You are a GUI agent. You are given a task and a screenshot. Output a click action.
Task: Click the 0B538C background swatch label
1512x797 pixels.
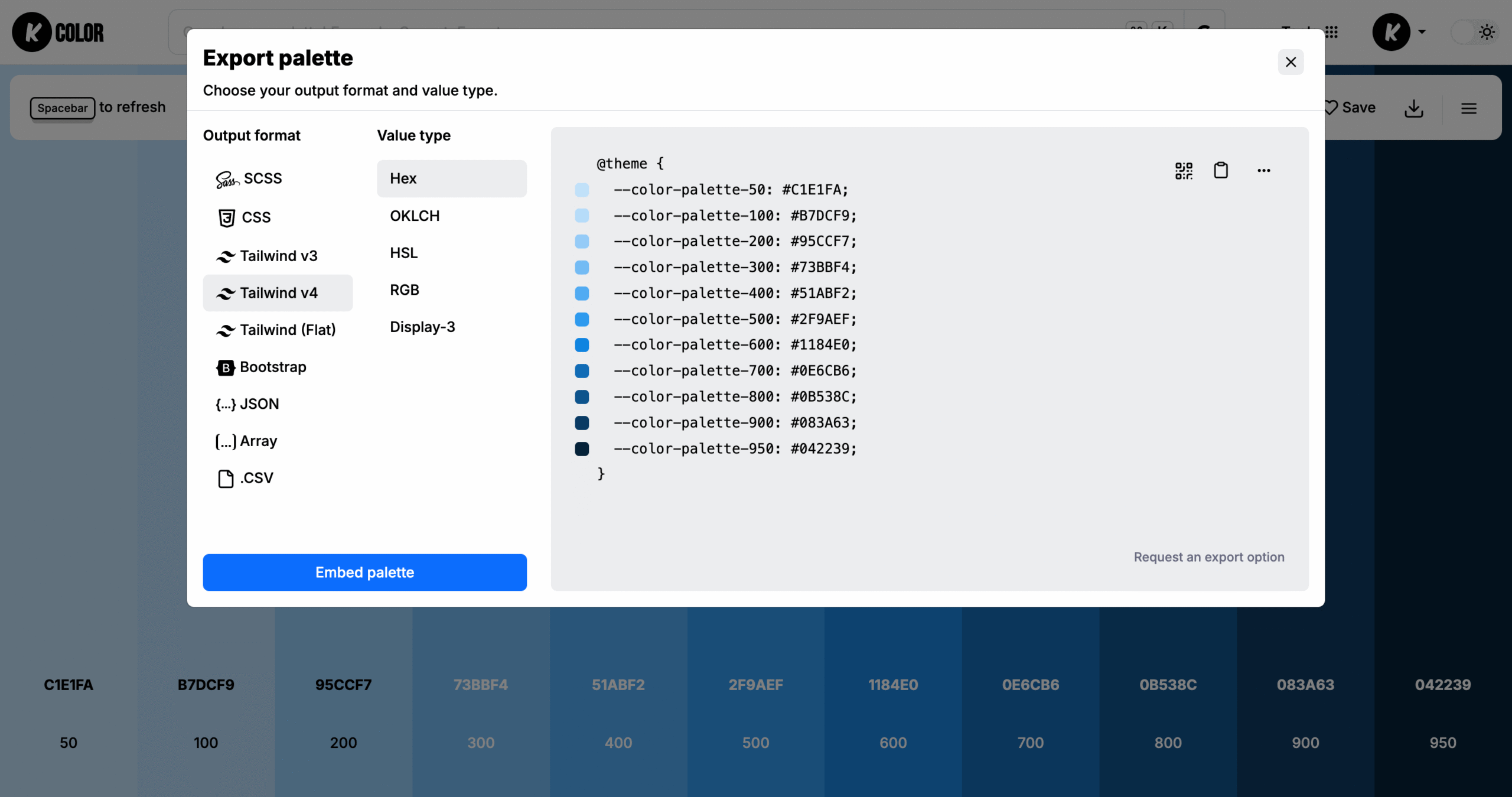[1168, 685]
